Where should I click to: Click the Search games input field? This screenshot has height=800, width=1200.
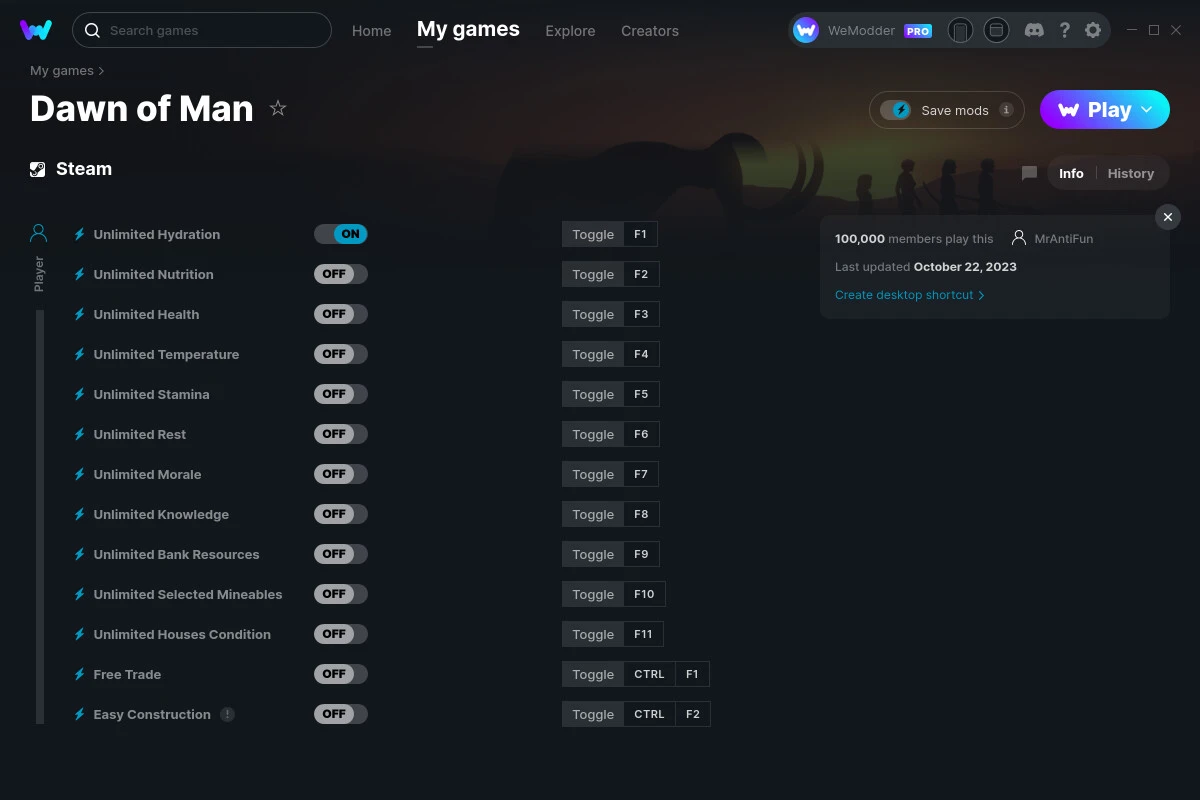coord(200,30)
